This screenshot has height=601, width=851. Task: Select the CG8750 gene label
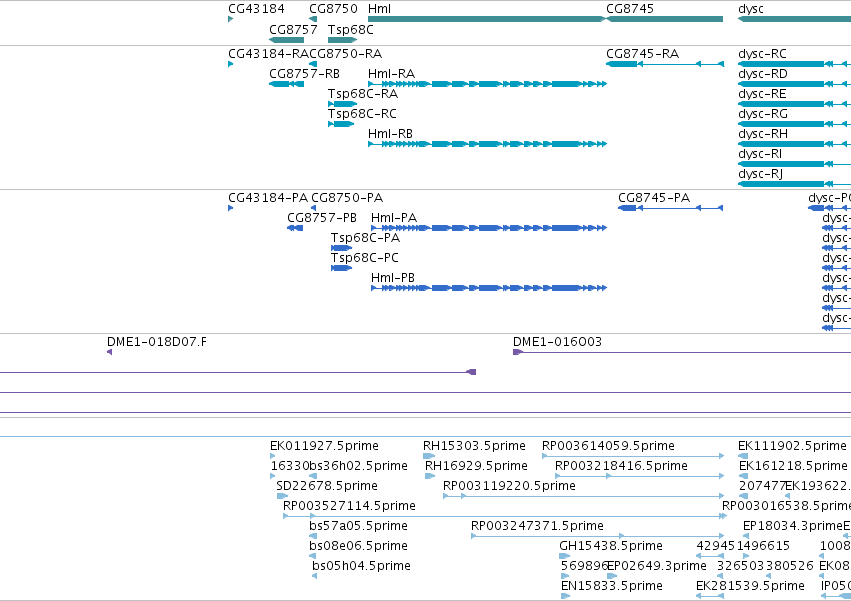click(333, 9)
